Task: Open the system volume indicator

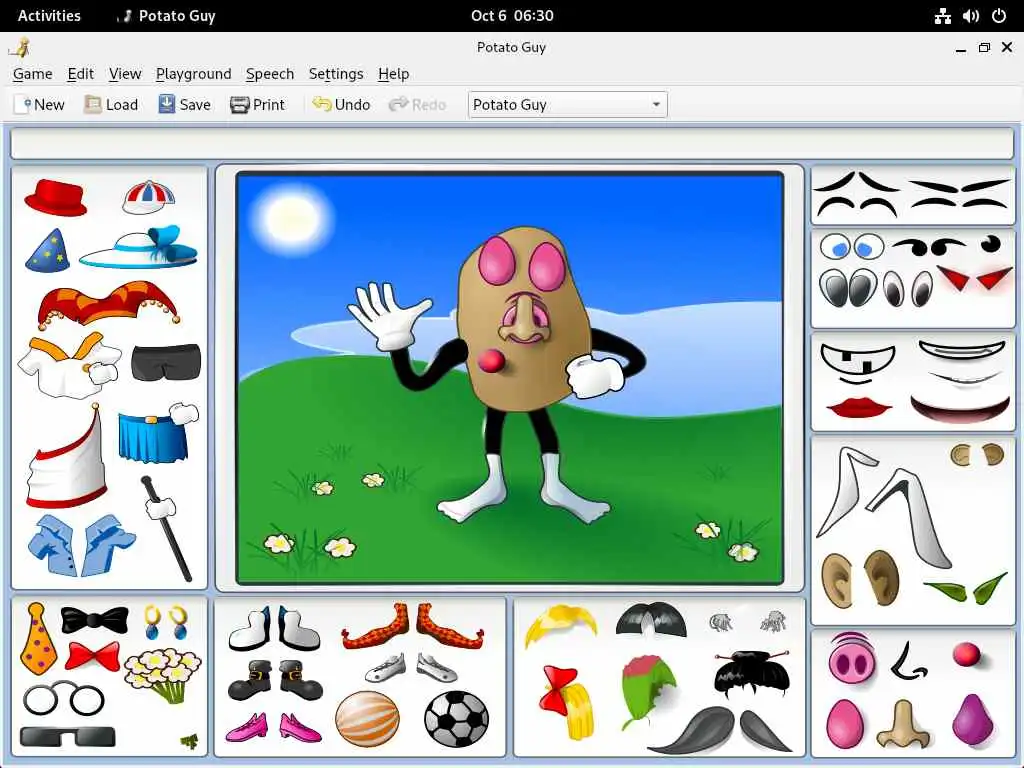Action: (970, 16)
